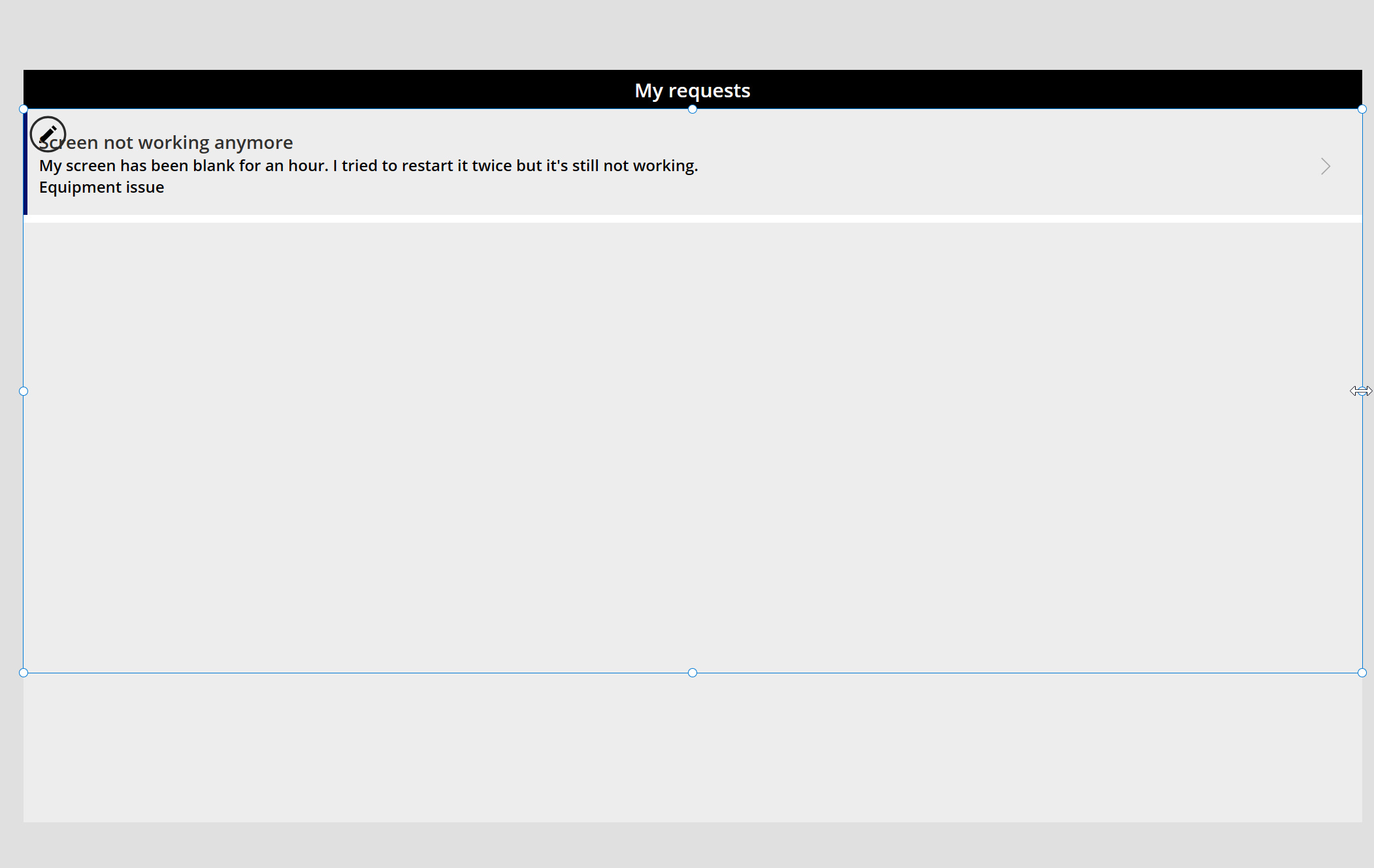
Task: Click the bottom-right resize handle of gallery
Action: (1362, 673)
